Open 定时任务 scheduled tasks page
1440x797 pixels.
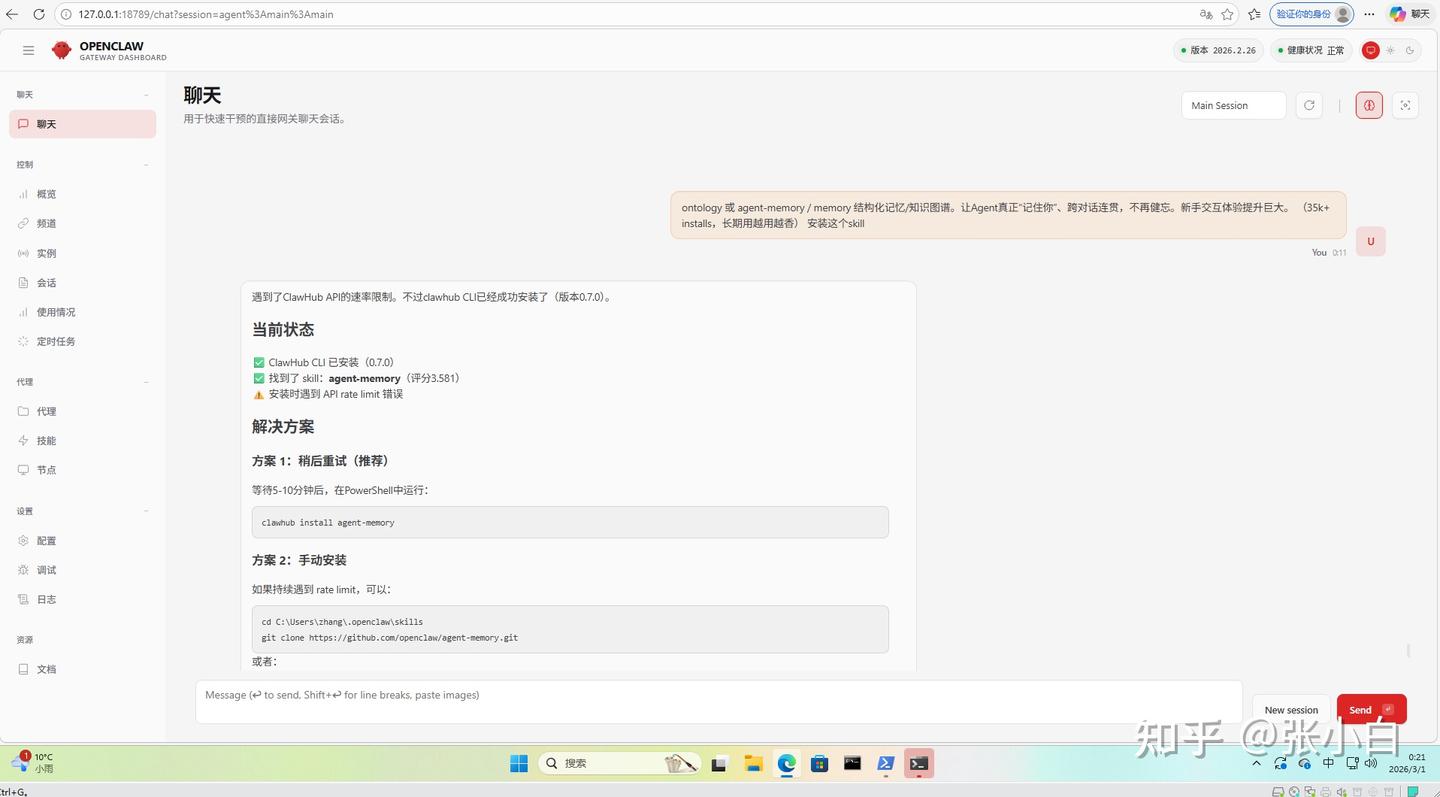pos(82,341)
